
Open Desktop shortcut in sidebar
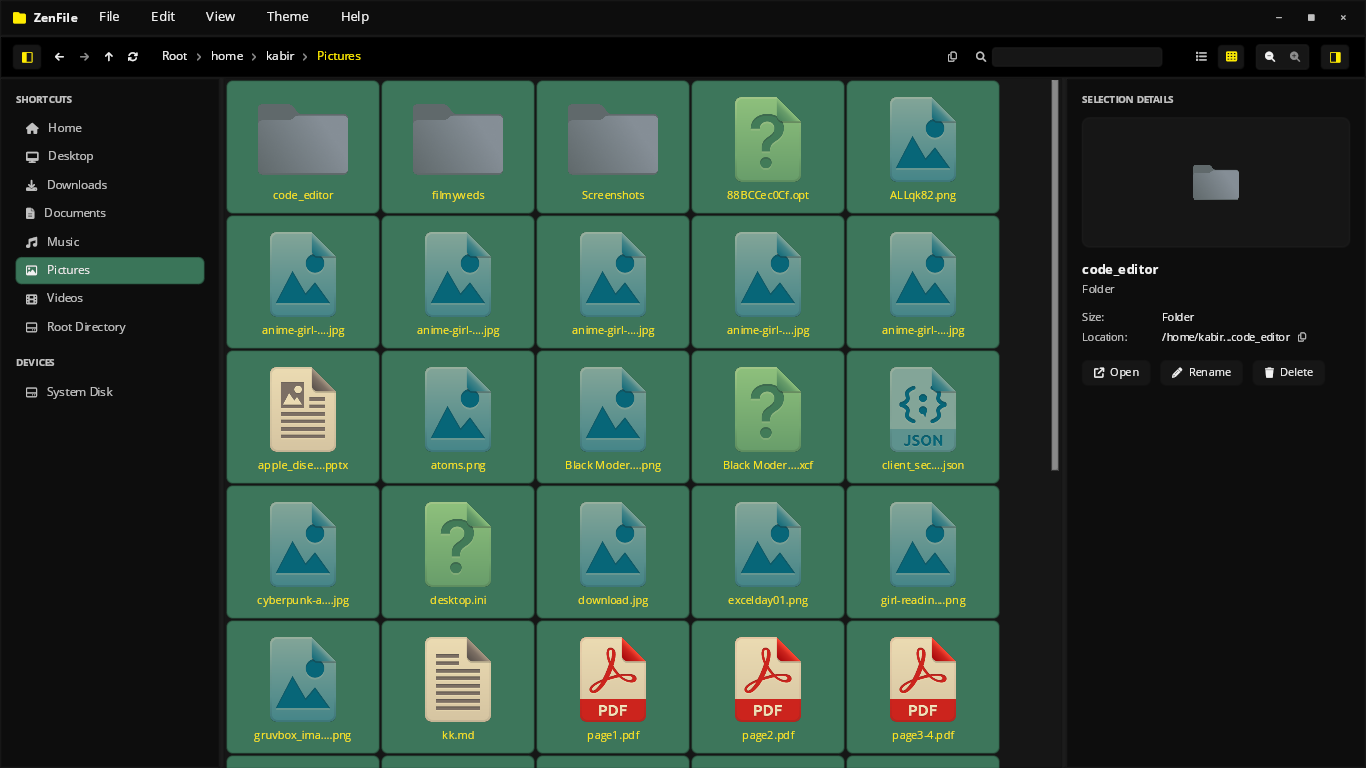110,156
